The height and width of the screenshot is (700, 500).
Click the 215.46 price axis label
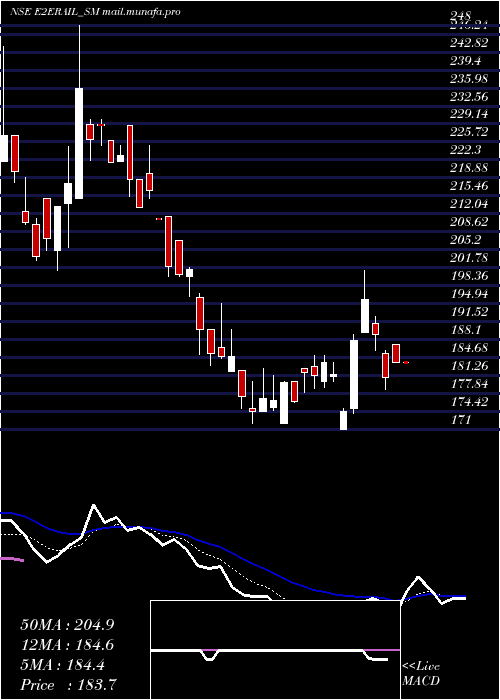coord(467,186)
